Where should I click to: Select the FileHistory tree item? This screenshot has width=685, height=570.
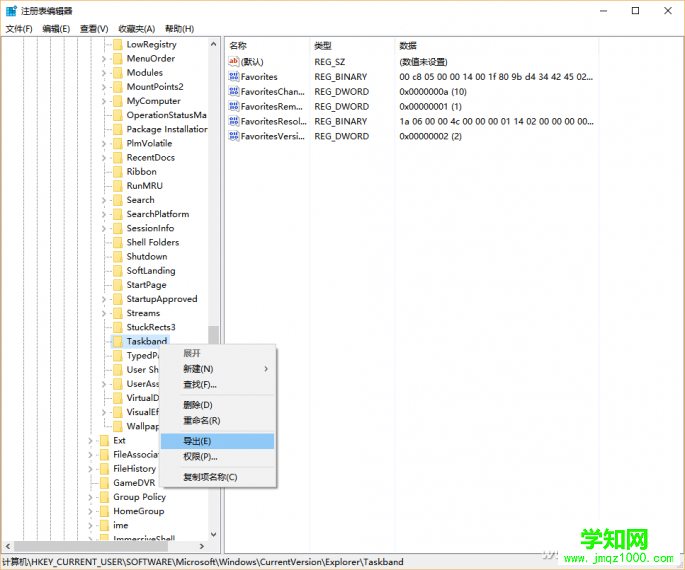[x=135, y=469]
